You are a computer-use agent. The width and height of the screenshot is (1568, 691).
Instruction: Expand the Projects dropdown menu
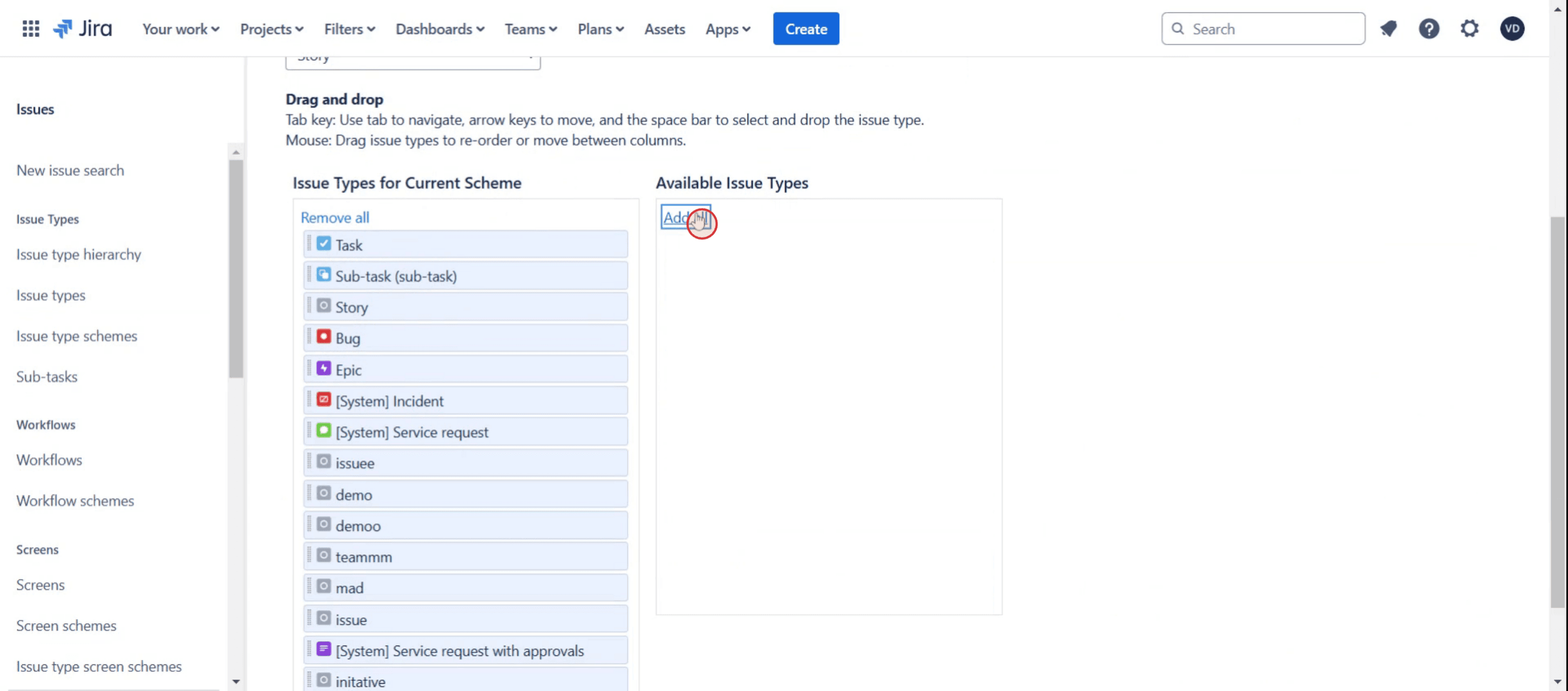pos(272,29)
